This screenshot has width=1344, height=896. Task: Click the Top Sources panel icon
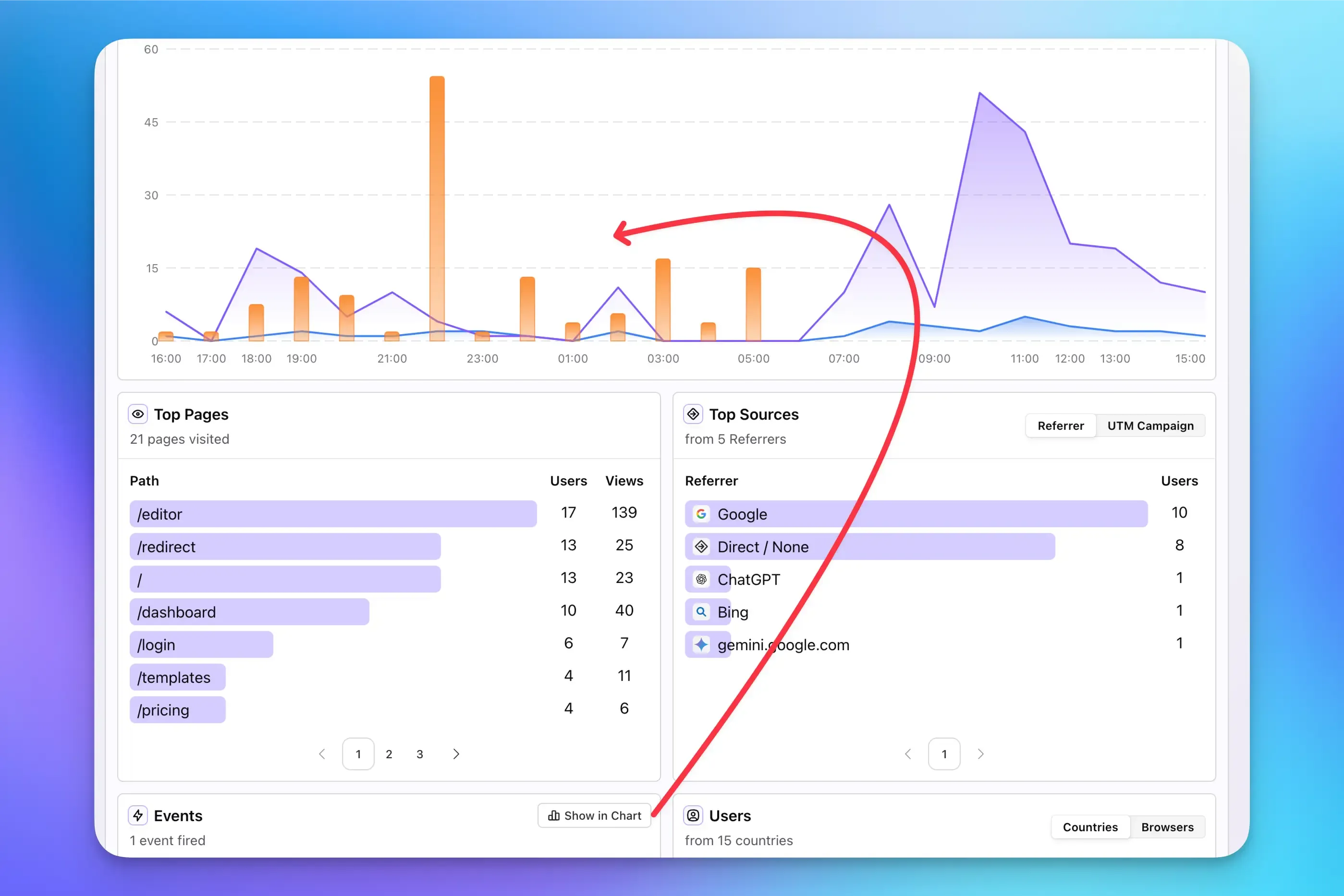click(x=693, y=414)
